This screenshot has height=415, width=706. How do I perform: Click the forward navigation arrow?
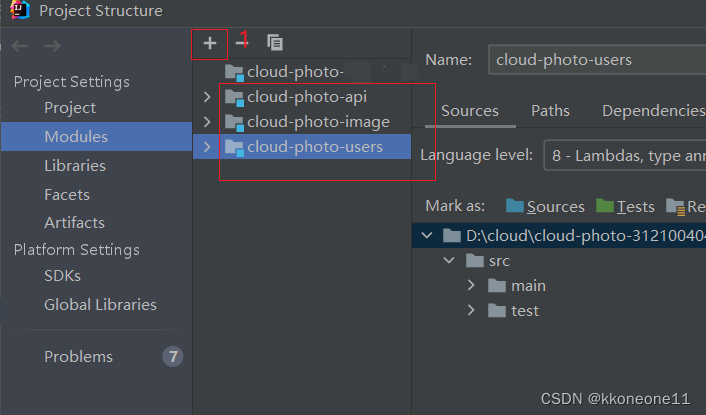pos(53,46)
